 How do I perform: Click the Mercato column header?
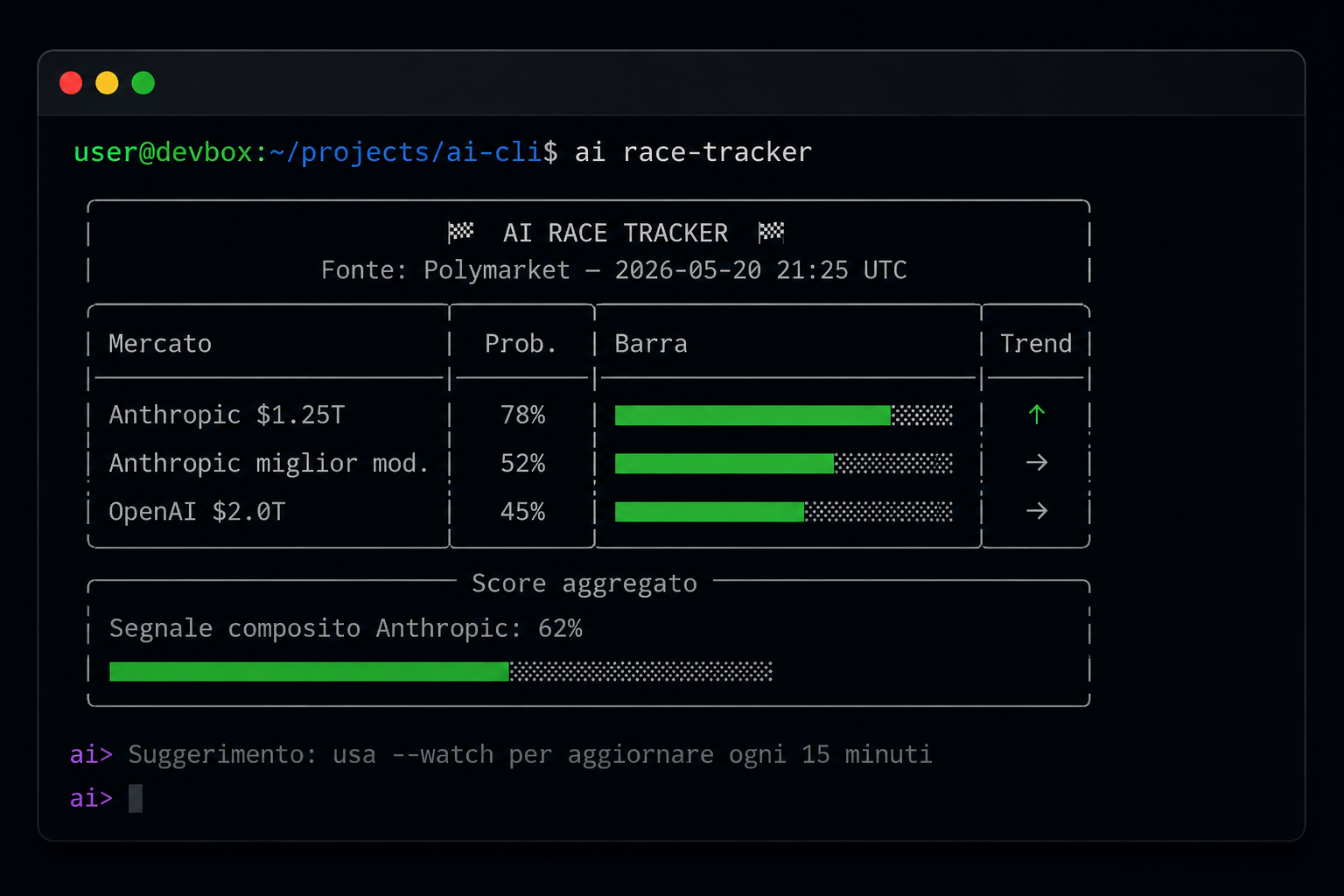(160, 343)
